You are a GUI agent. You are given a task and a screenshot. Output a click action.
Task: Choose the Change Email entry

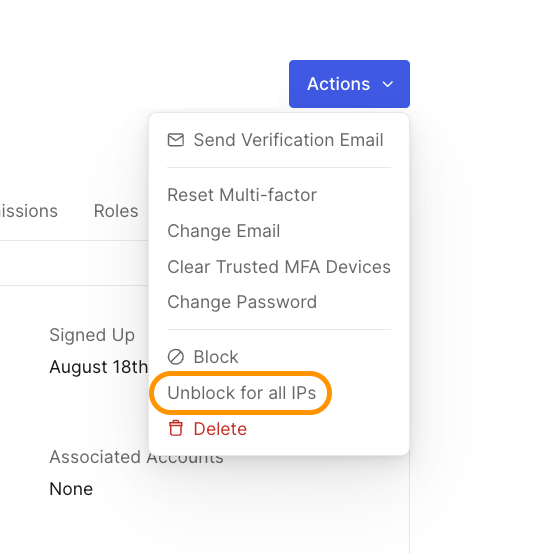(224, 231)
